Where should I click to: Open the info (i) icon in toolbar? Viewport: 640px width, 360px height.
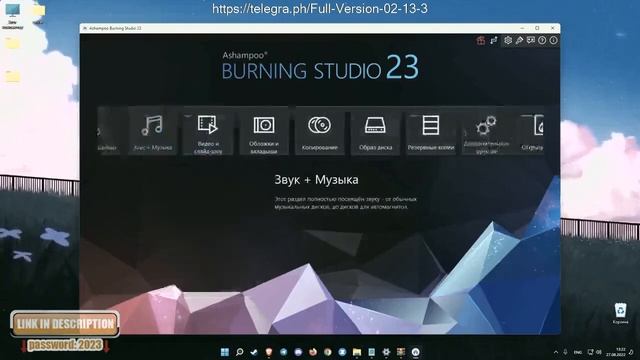553,40
